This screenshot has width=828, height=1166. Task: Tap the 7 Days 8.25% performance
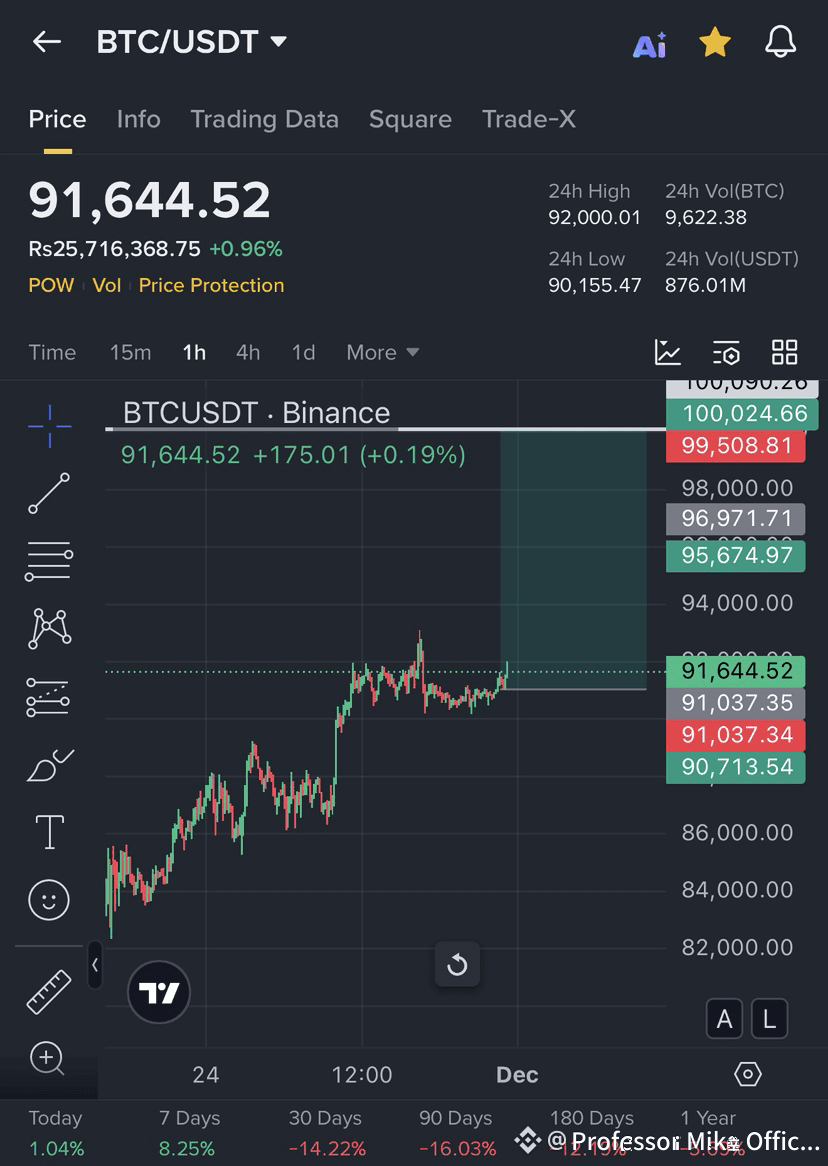coord(189,1133)
